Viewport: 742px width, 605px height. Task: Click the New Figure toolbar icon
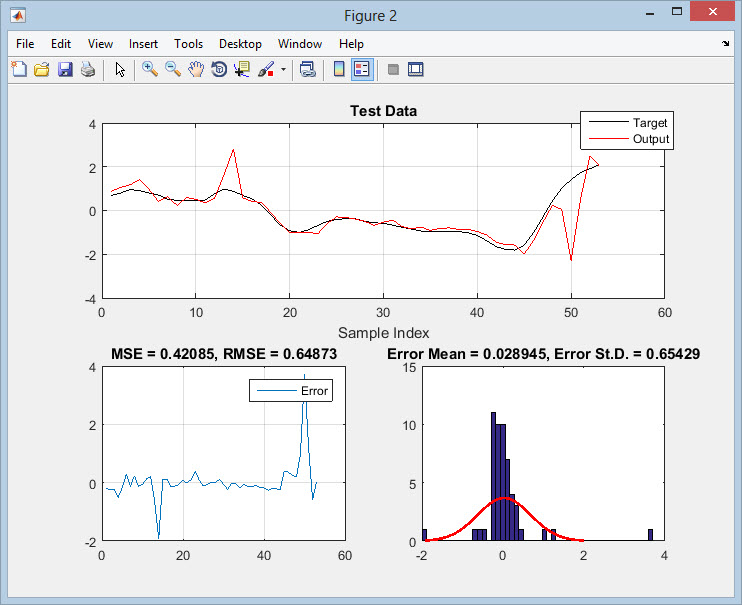tap(19, 70)
